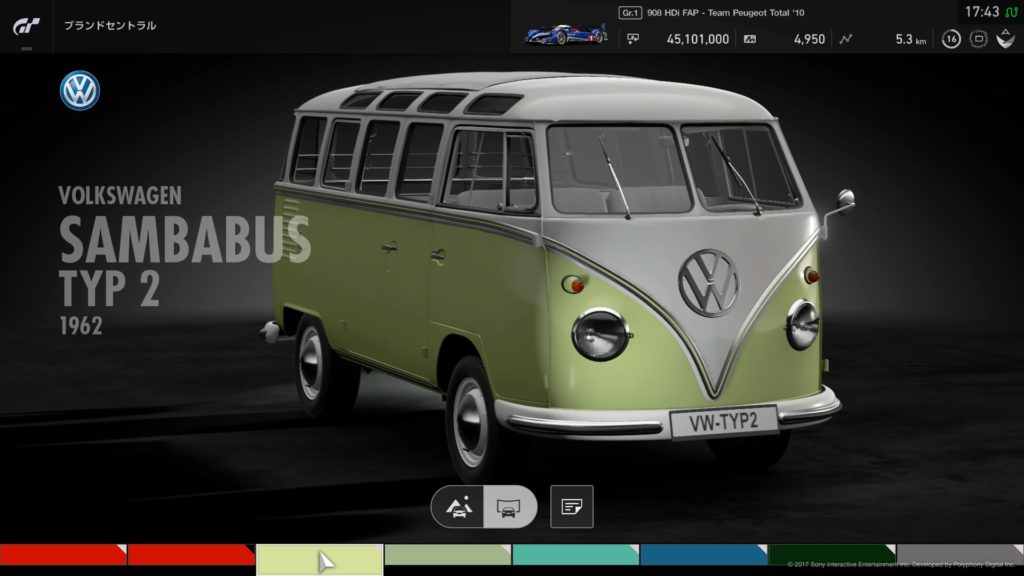The width and height of the screenshot is (1024, 576).
Task: Open the player emblem icon in the top bar
Action: coord(1006,39)
